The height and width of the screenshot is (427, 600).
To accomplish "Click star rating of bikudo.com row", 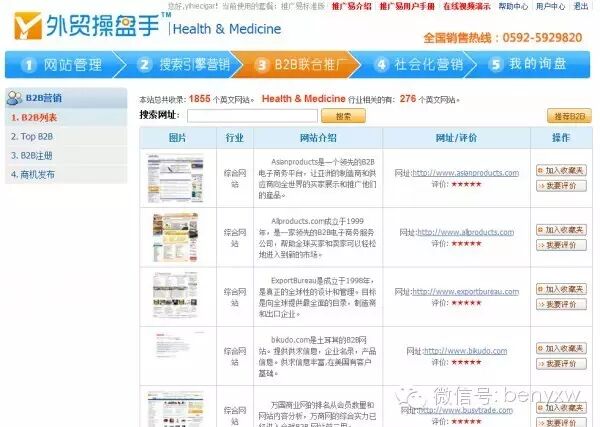I will coord(466,362).
